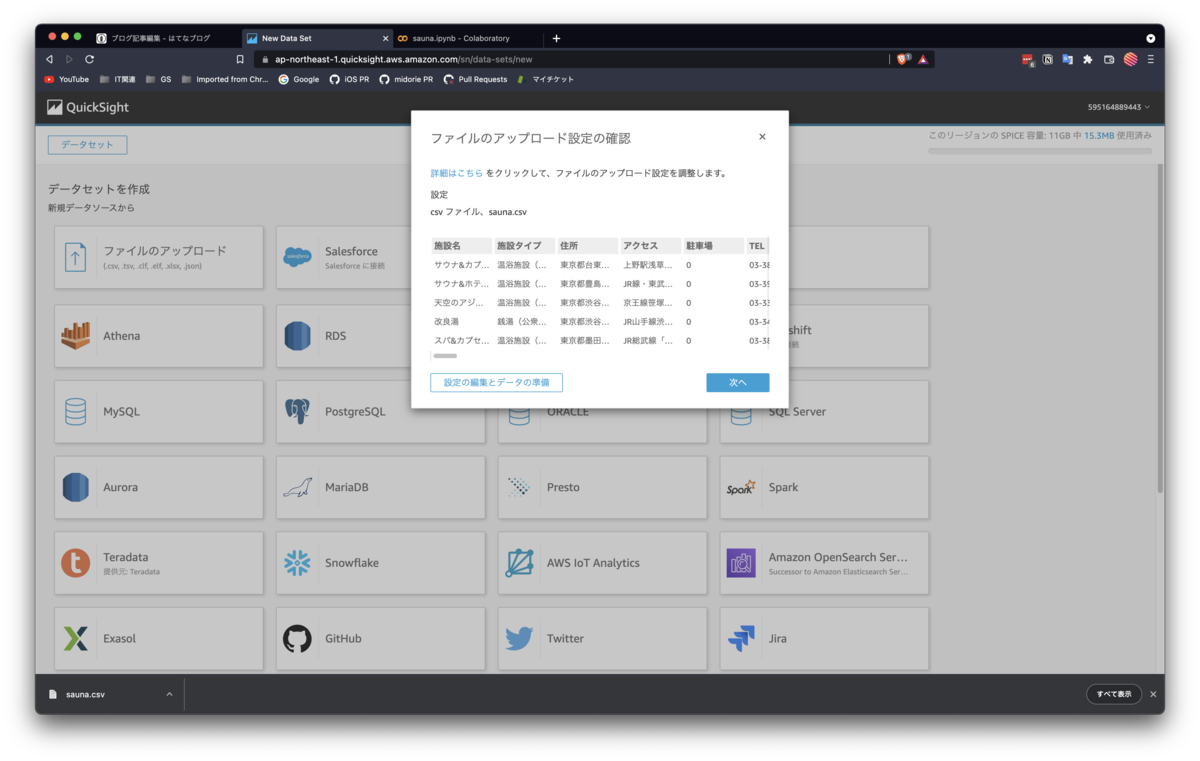Click すべて表示 in the downloads bar

pos(1114,694)
